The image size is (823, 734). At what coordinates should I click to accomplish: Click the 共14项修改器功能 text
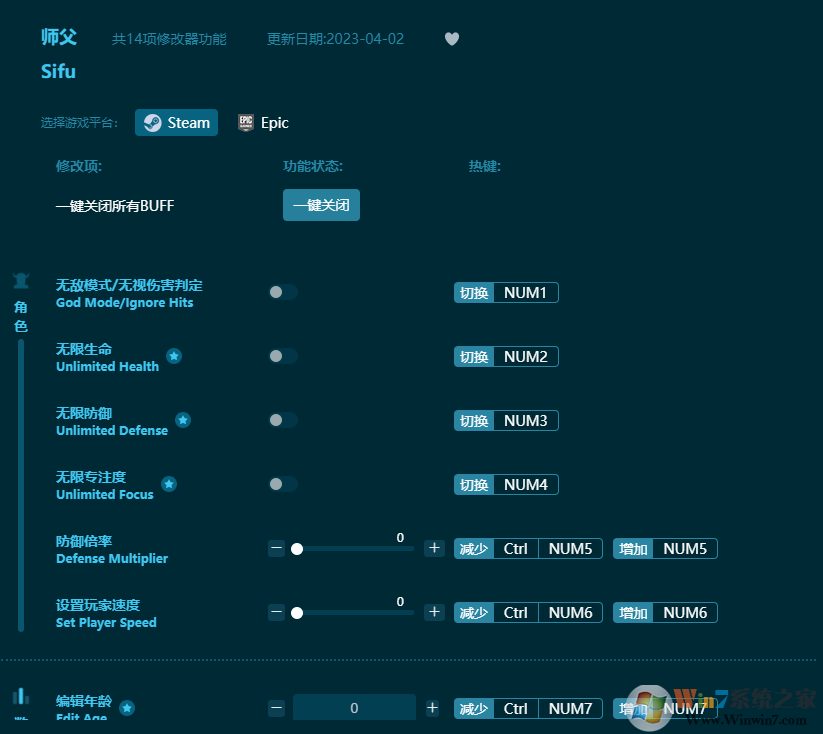click(x=169, y=39)
